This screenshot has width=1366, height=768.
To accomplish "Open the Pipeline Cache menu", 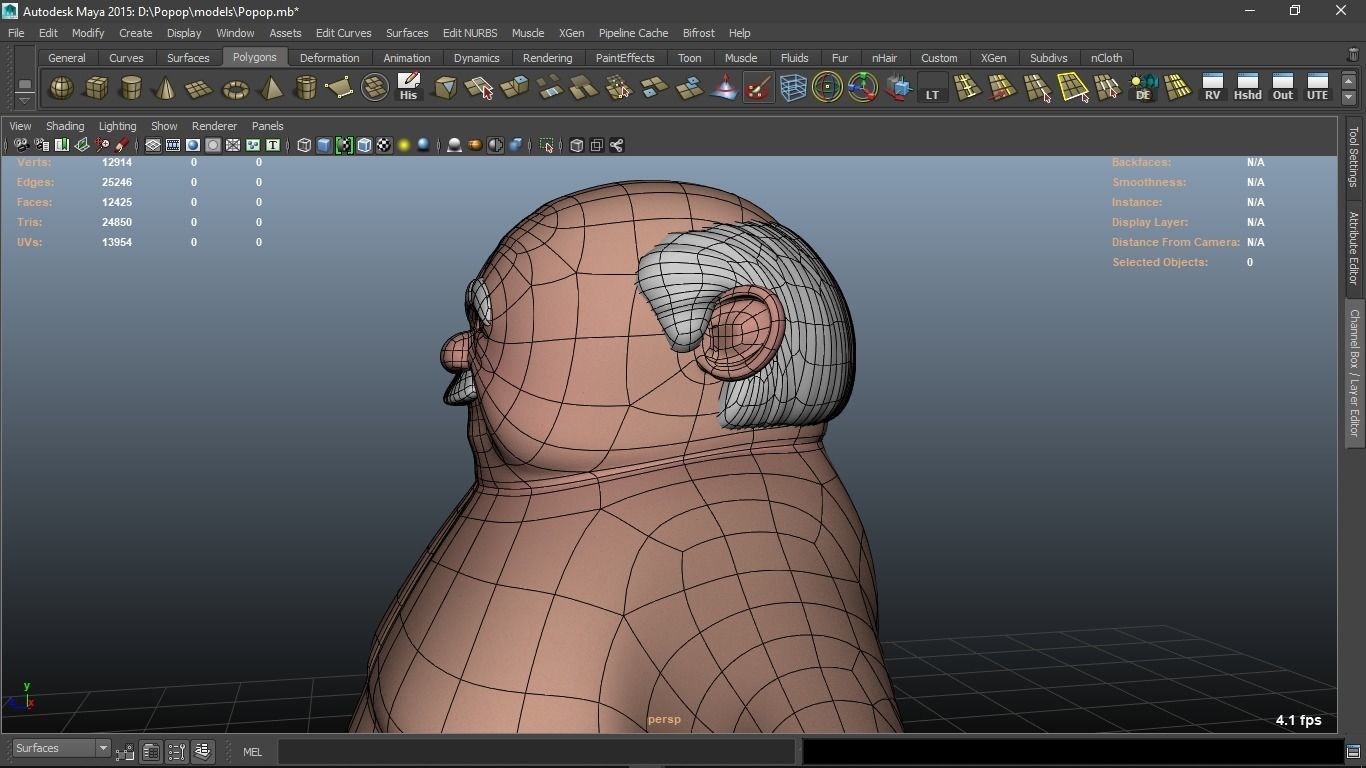I will tap(633, 33).
